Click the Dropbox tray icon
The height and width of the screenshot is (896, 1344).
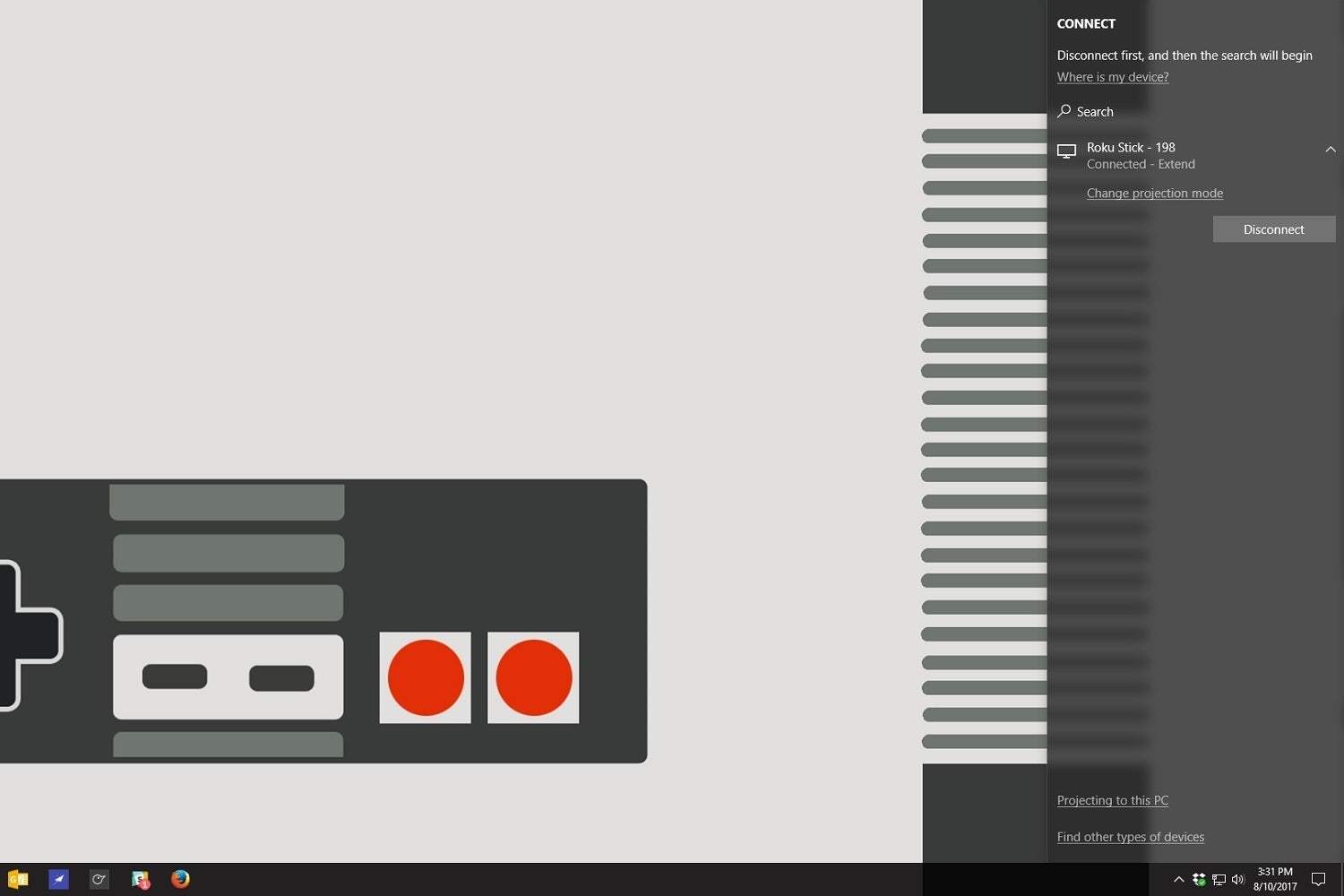(1199, 880)
